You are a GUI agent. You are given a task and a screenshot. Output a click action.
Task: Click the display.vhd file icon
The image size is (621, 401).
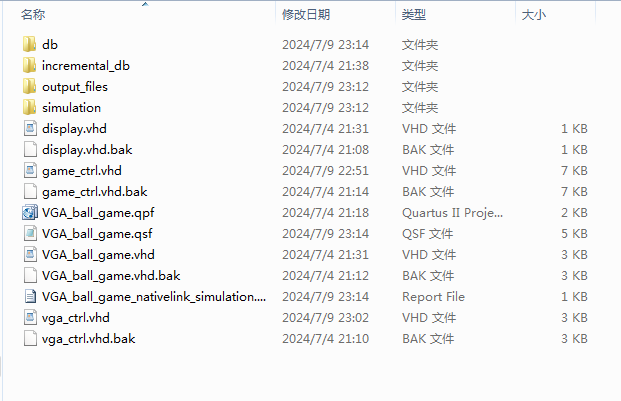[x=30, y=128]
